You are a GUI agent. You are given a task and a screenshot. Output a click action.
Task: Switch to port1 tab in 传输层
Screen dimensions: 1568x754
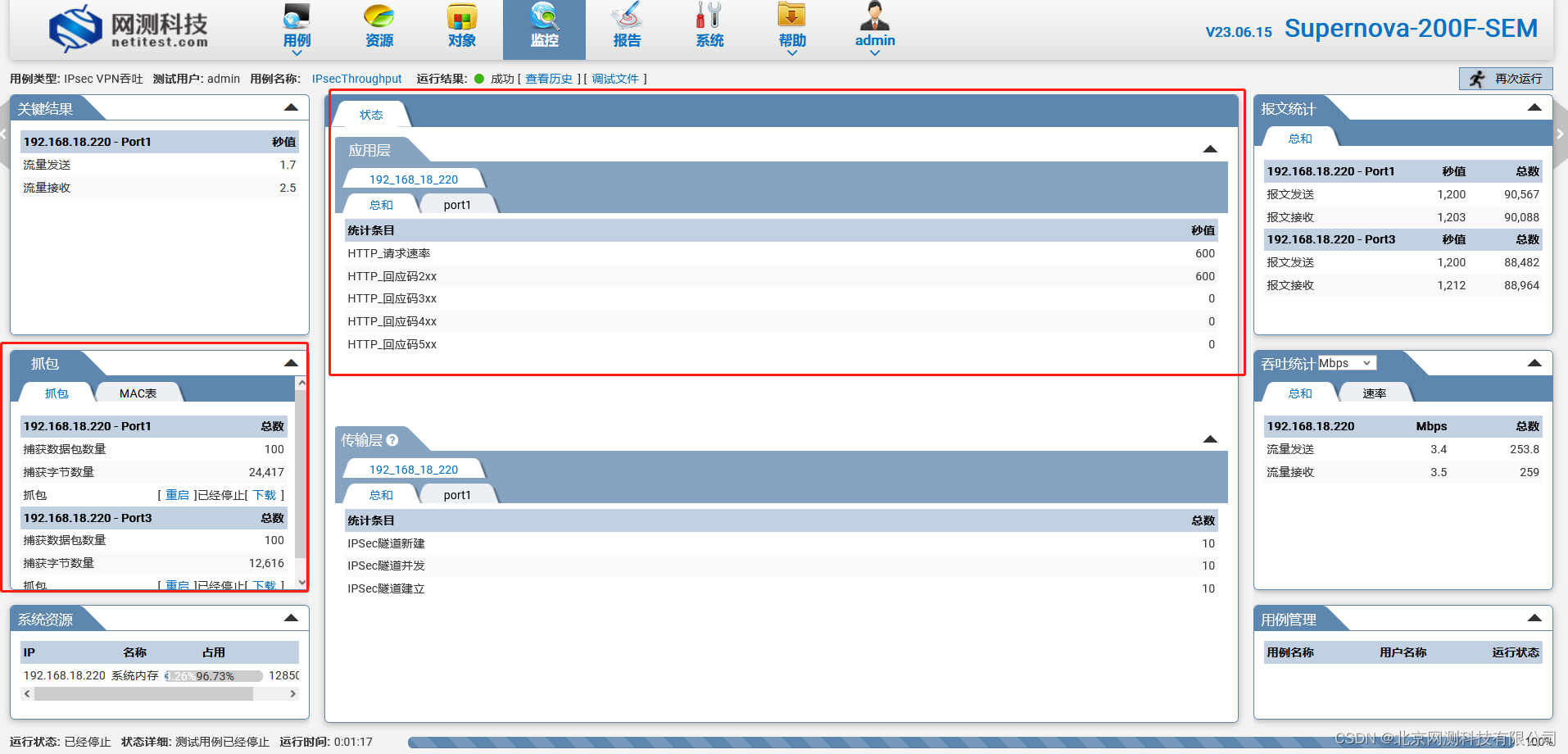click(x=457, y=495)
